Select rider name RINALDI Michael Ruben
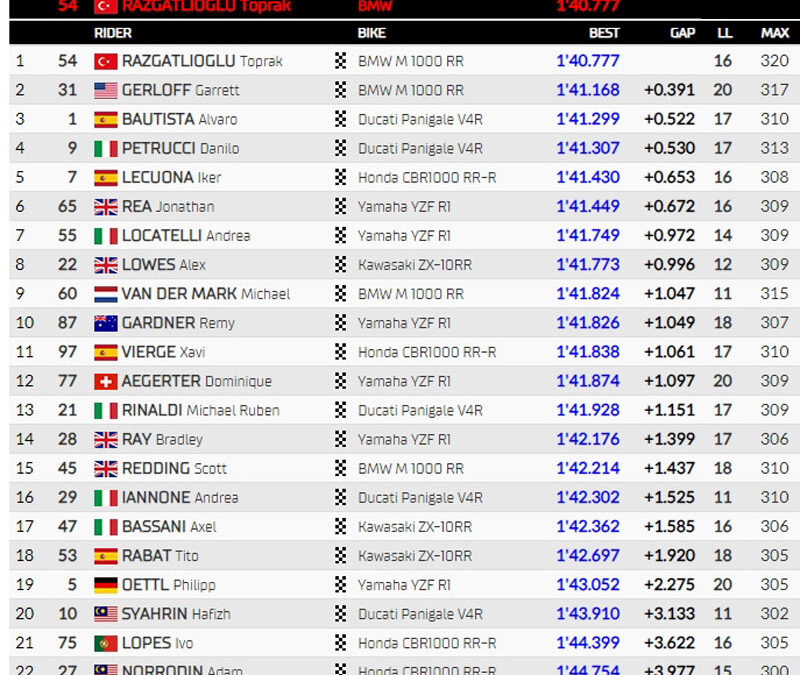Viewport: 800px width, 675px height. 201,410
